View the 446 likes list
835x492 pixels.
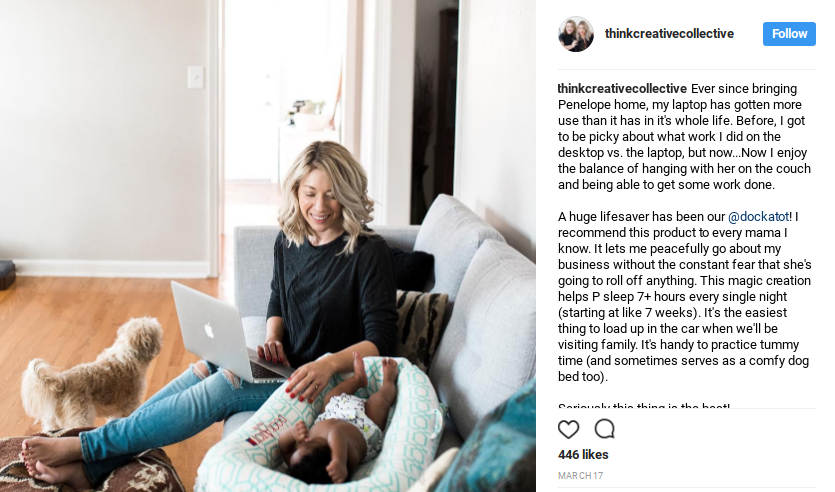click(583, 454)
